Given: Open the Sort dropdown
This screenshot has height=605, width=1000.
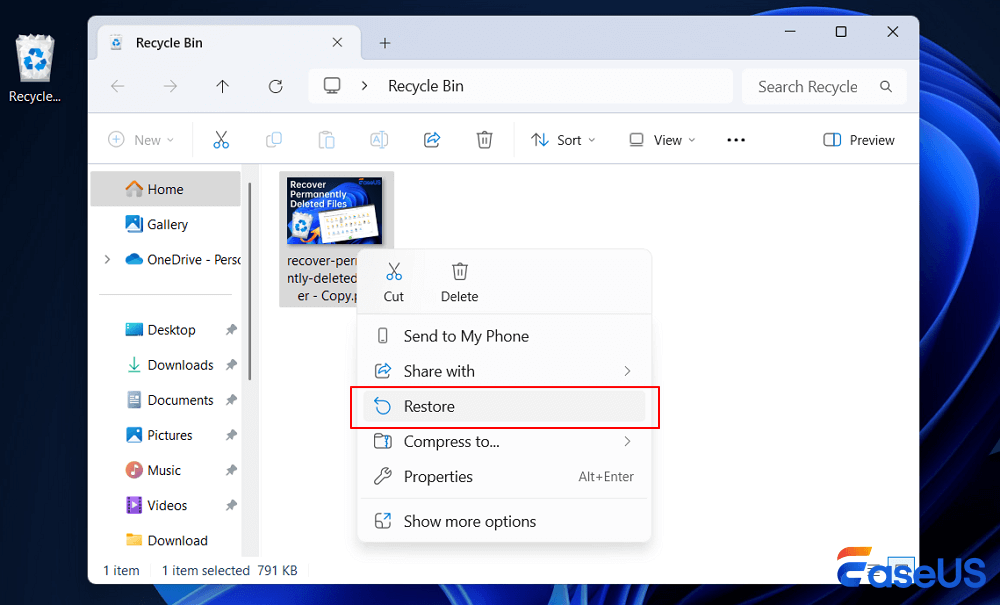Looking at the screenshot, I should pos(563,139).
